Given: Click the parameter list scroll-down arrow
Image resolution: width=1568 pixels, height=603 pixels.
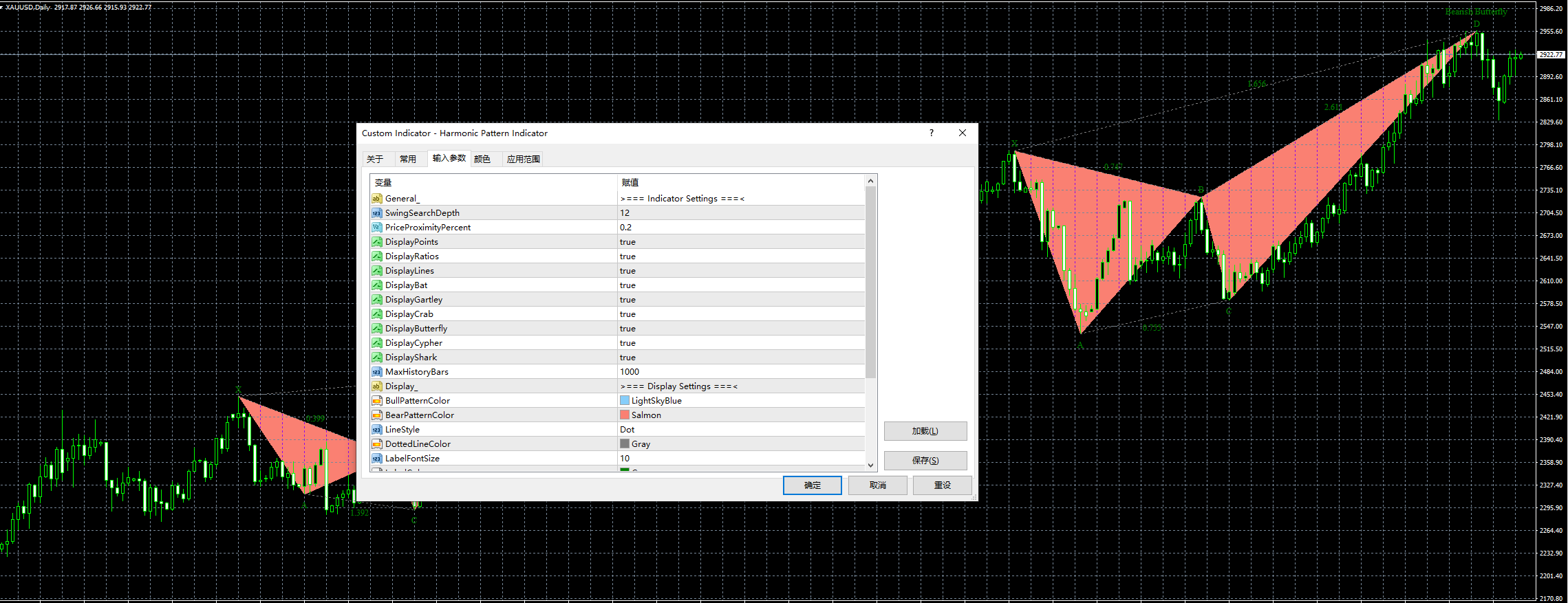Looking at the screenshot, I should 871,465.
